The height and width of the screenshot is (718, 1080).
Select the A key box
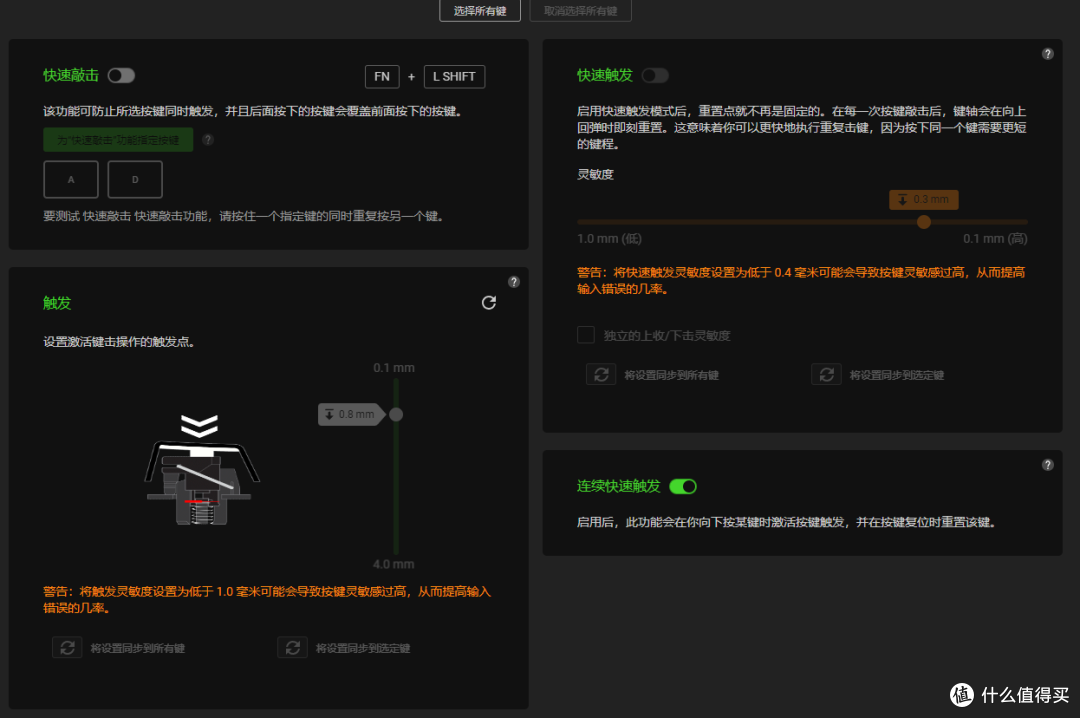tap(71, 179)
